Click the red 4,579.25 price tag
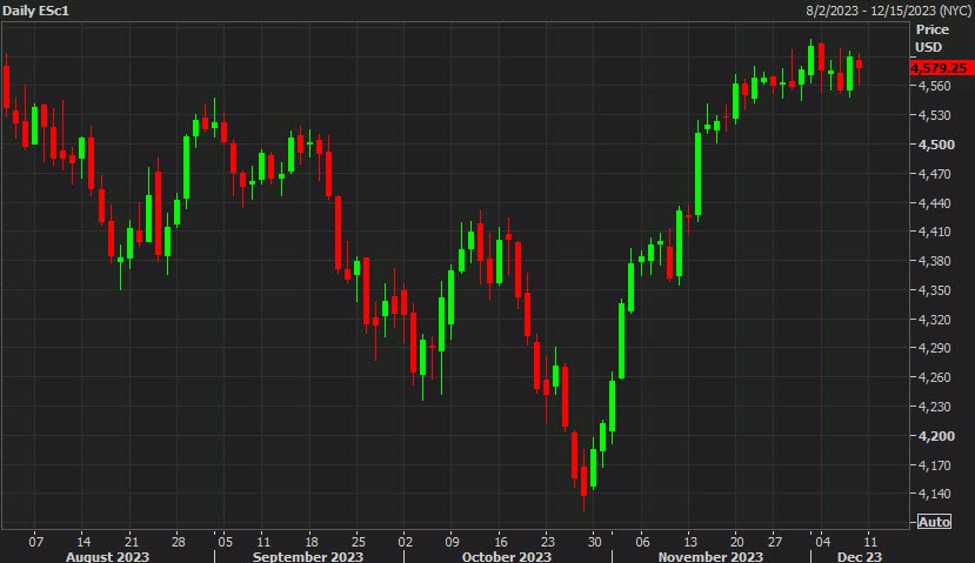 [941, 68]
